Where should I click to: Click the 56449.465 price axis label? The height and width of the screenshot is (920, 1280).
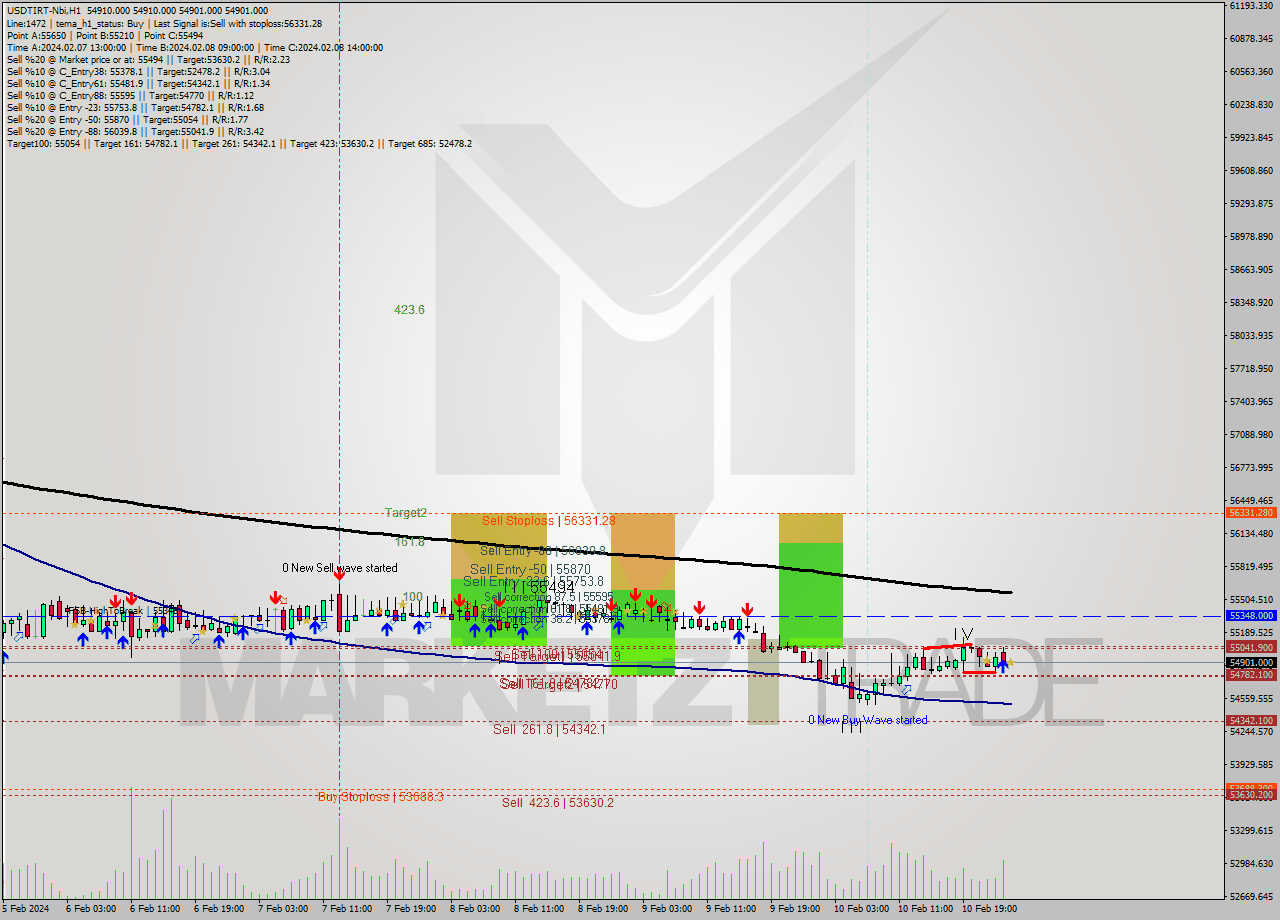(1251, 500)
